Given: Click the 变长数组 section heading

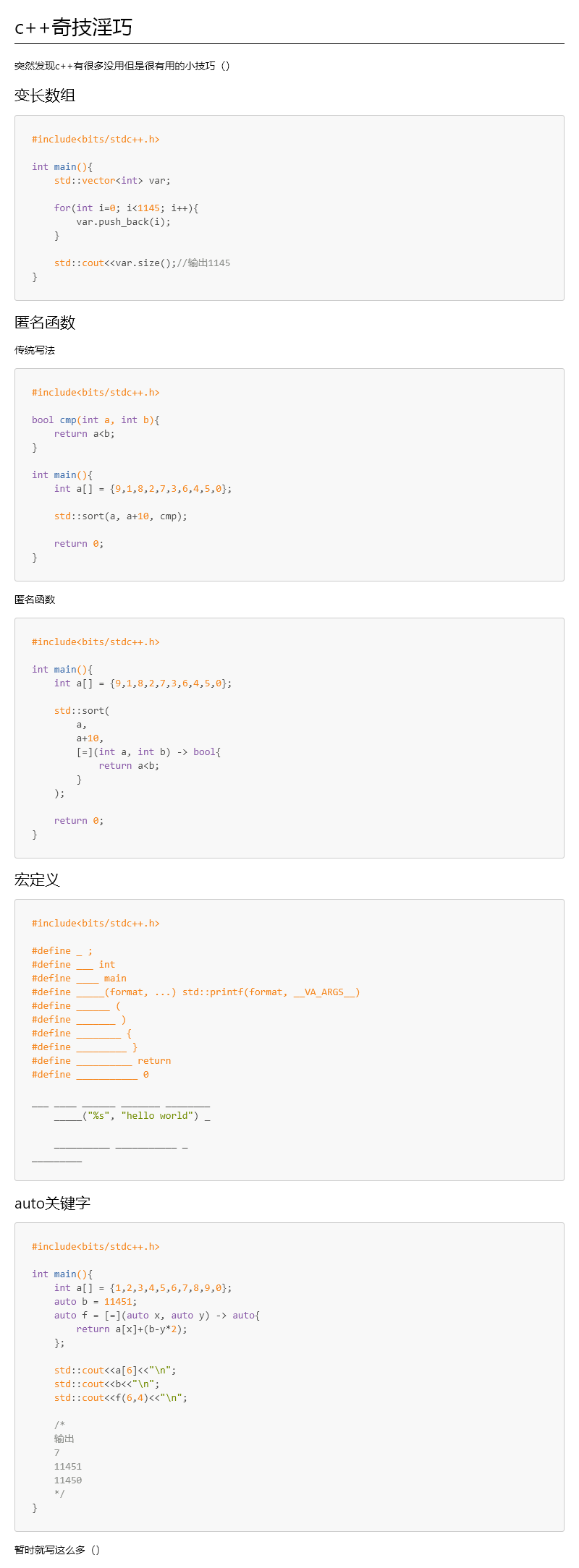Looking at the screenshot, I should coord(45,95).
